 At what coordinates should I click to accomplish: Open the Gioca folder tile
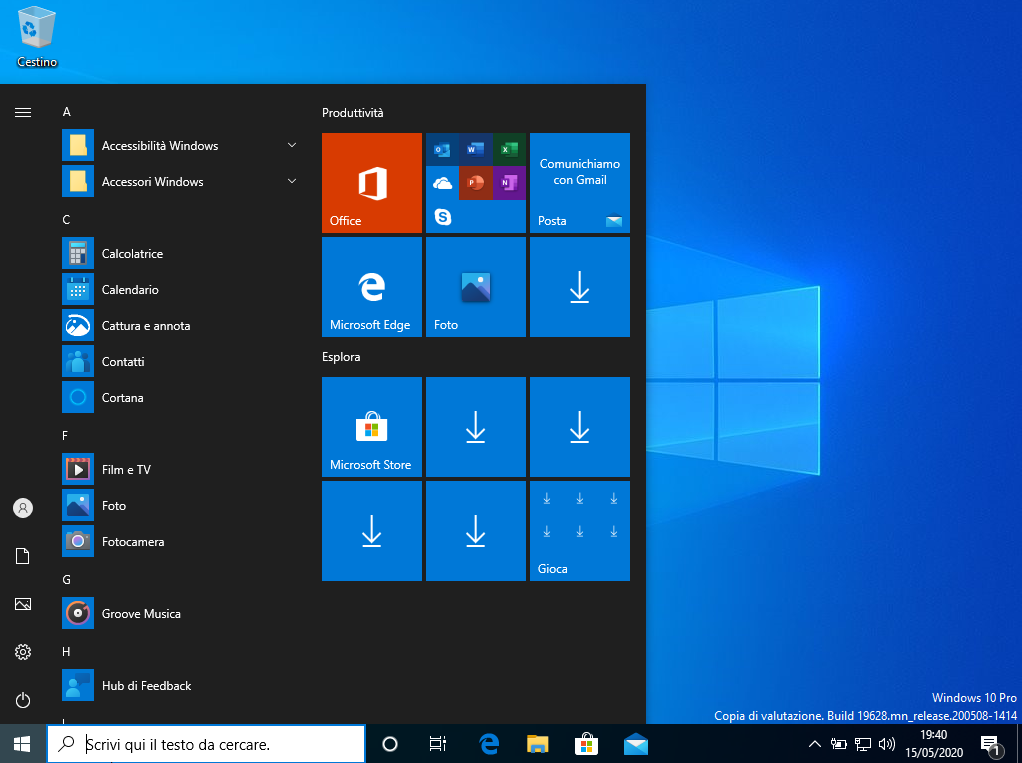[x=579, y=530]
